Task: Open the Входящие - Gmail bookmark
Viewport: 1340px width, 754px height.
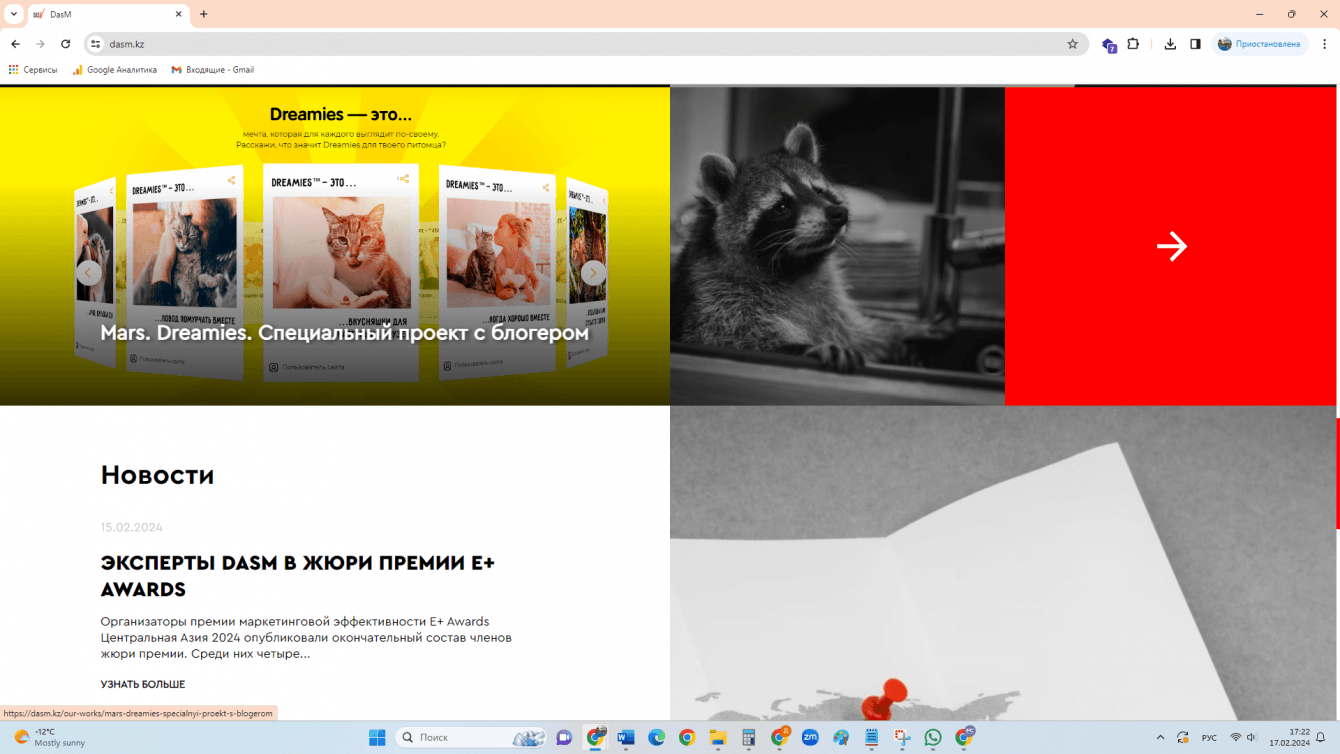Action: click(x=212, y=70)
